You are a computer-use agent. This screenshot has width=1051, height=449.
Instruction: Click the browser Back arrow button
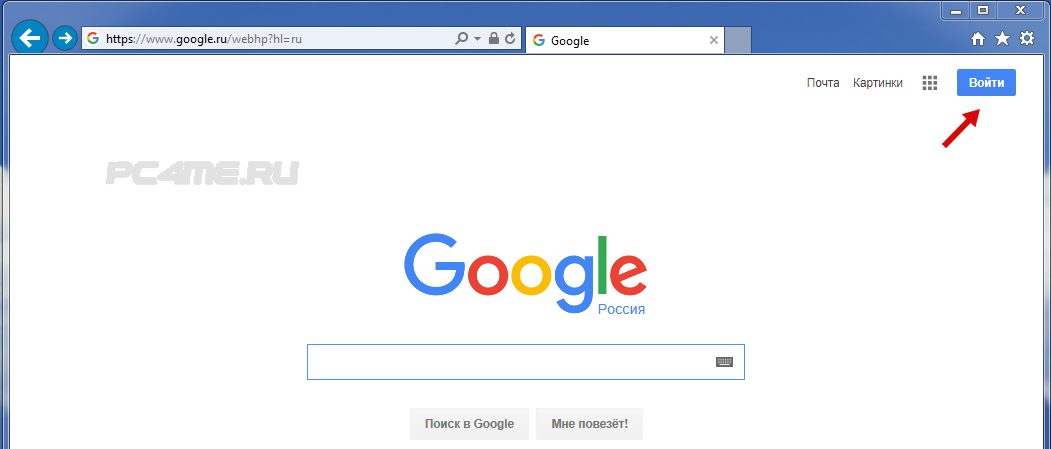pyautogui.click(x=30, y=39)
